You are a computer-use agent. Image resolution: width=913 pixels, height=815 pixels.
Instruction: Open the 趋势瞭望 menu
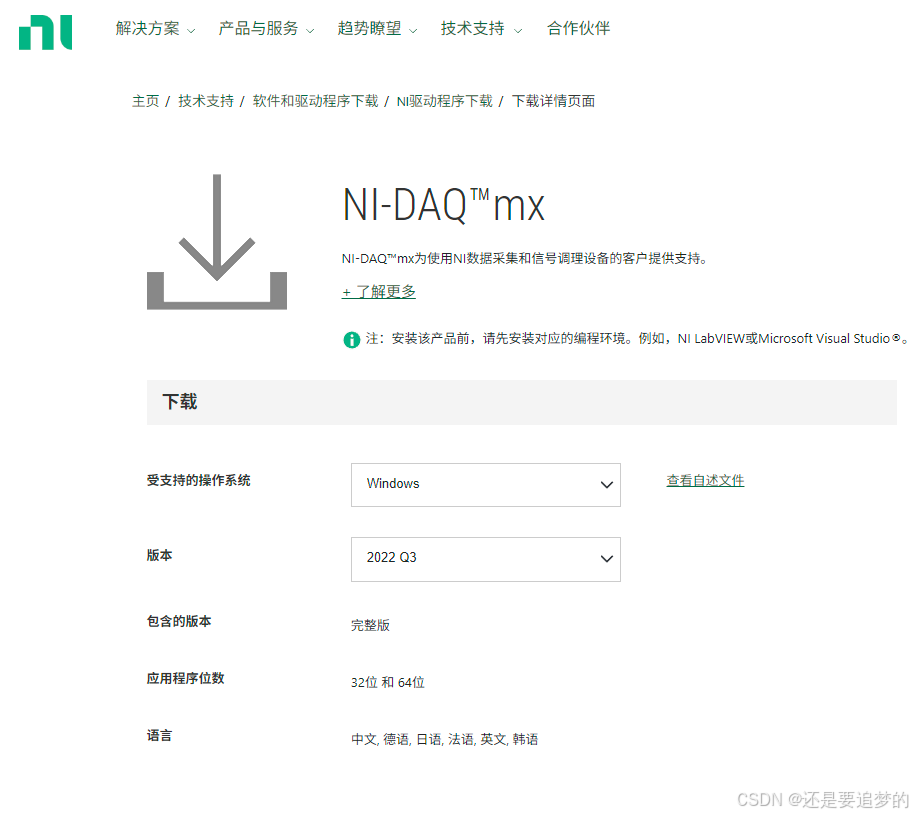(x=369, y=29)
